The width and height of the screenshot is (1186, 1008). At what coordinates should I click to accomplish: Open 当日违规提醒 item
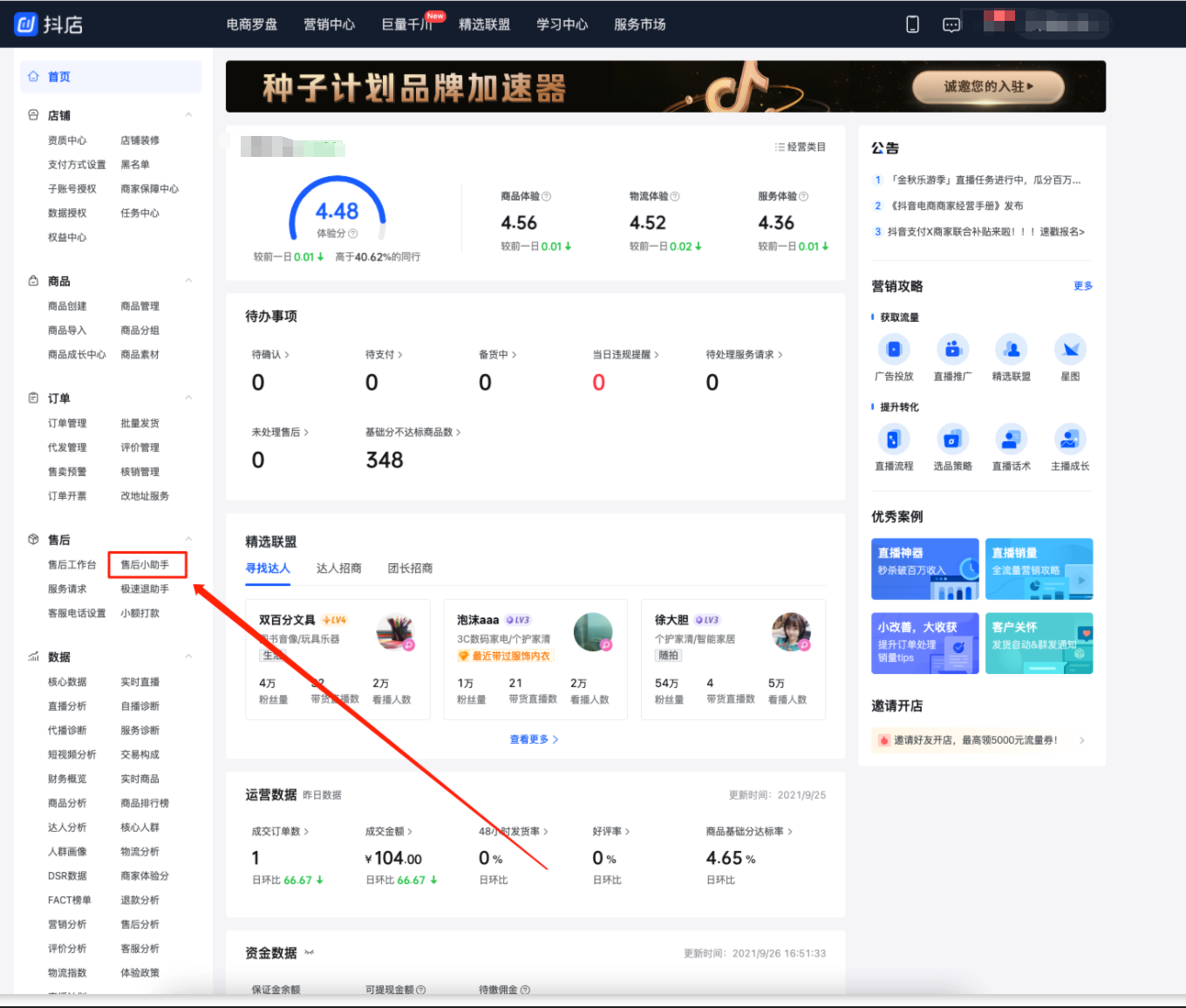[625, 355]
